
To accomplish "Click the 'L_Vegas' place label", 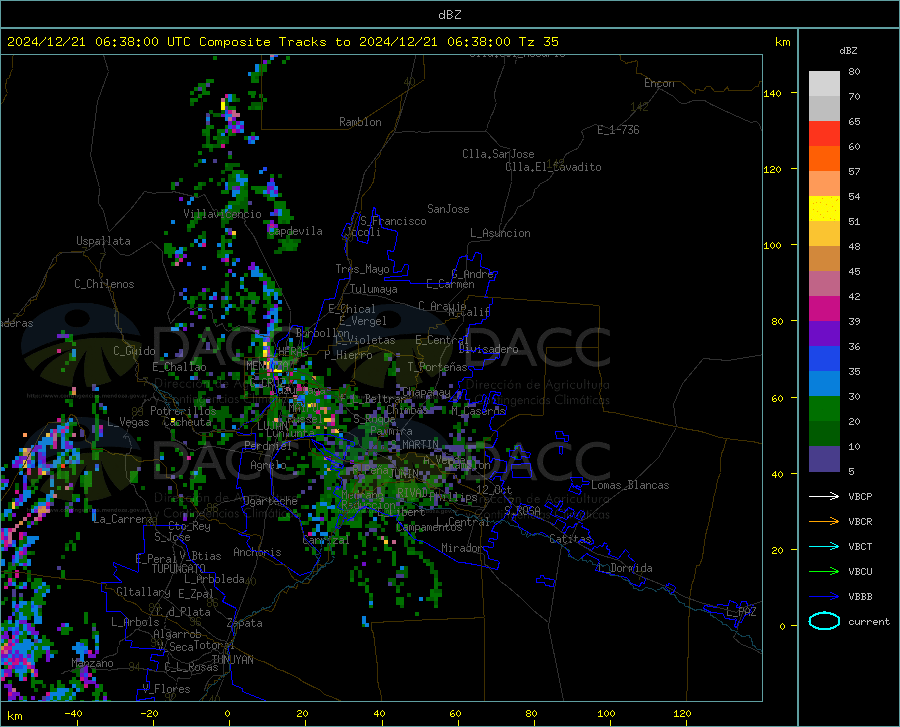I will [x=128, y=422].
